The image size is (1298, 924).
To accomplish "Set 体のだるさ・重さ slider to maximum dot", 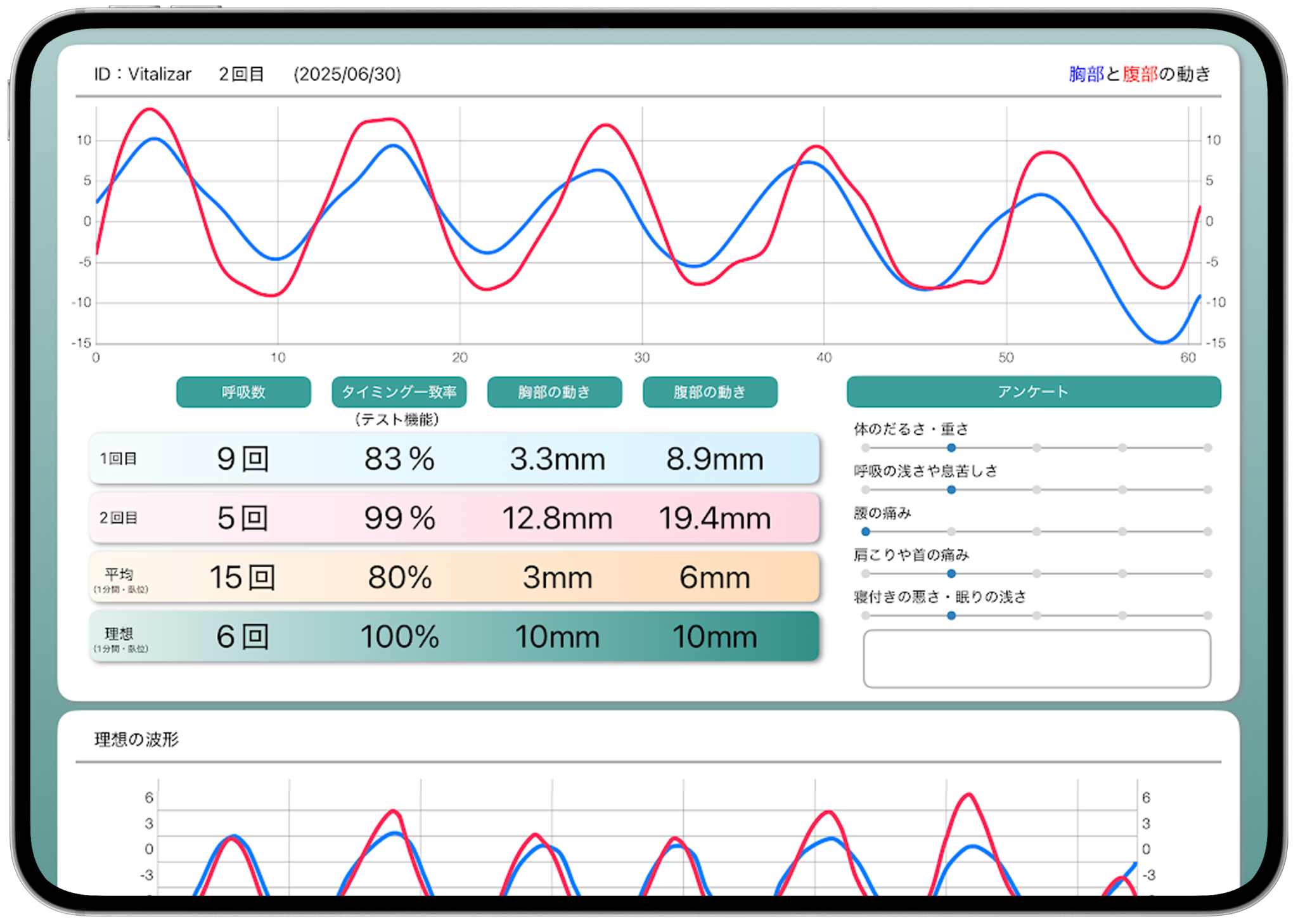I will 1207,448.
